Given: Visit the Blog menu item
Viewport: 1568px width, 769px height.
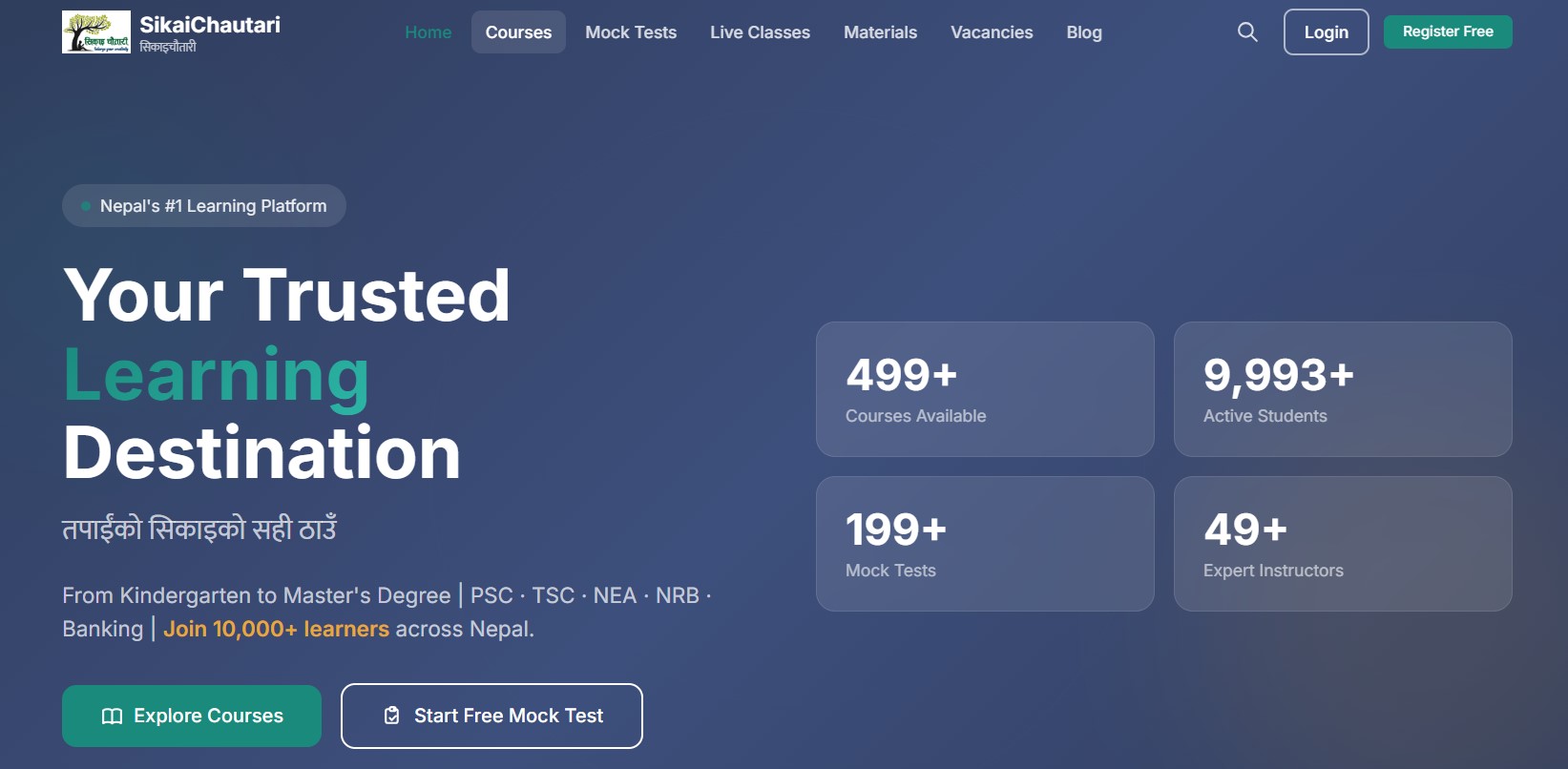Looking at the screenshot, I should click(1084, 32).
